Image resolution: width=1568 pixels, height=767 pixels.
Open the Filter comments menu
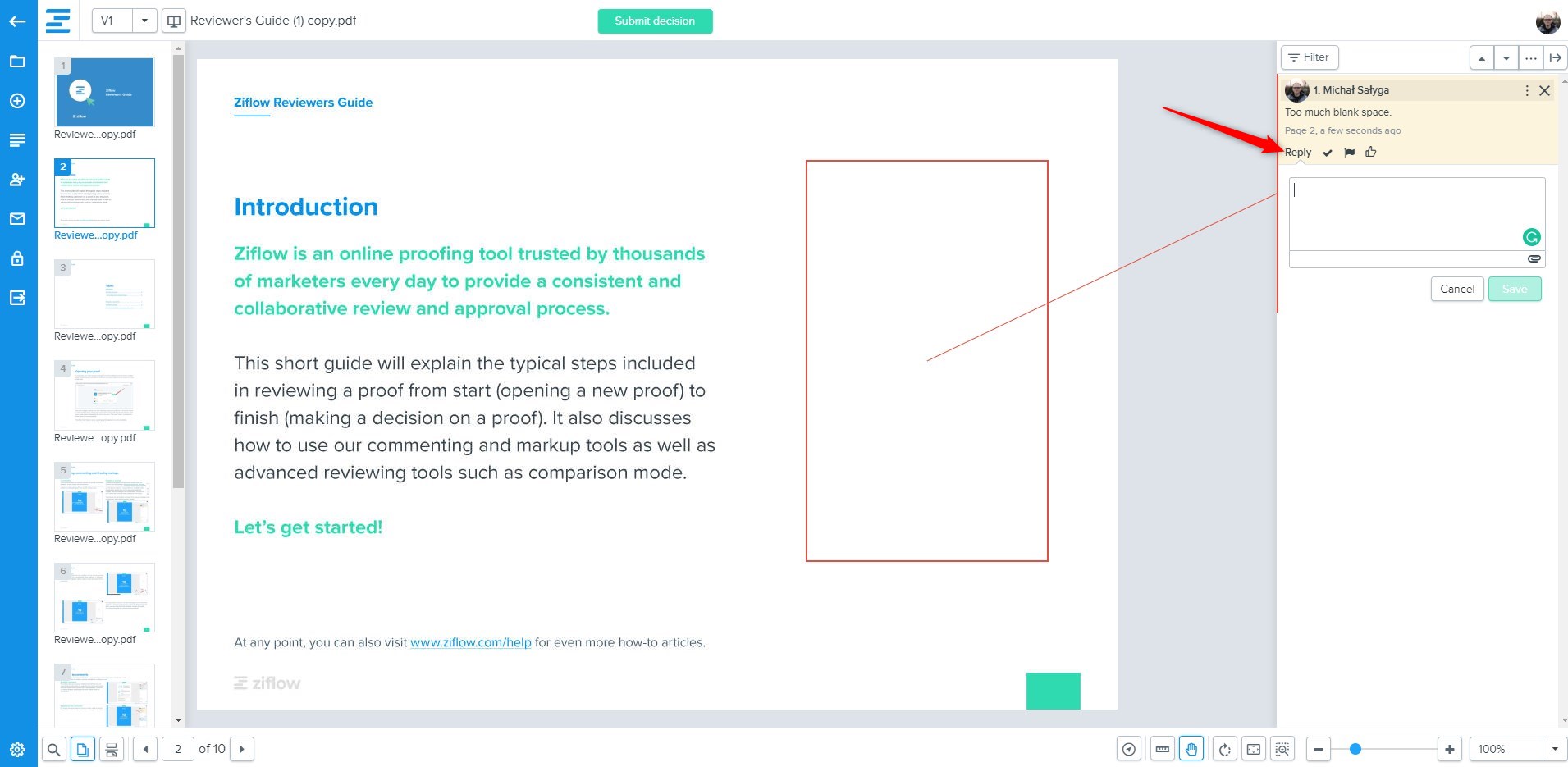click(1309, 57)
